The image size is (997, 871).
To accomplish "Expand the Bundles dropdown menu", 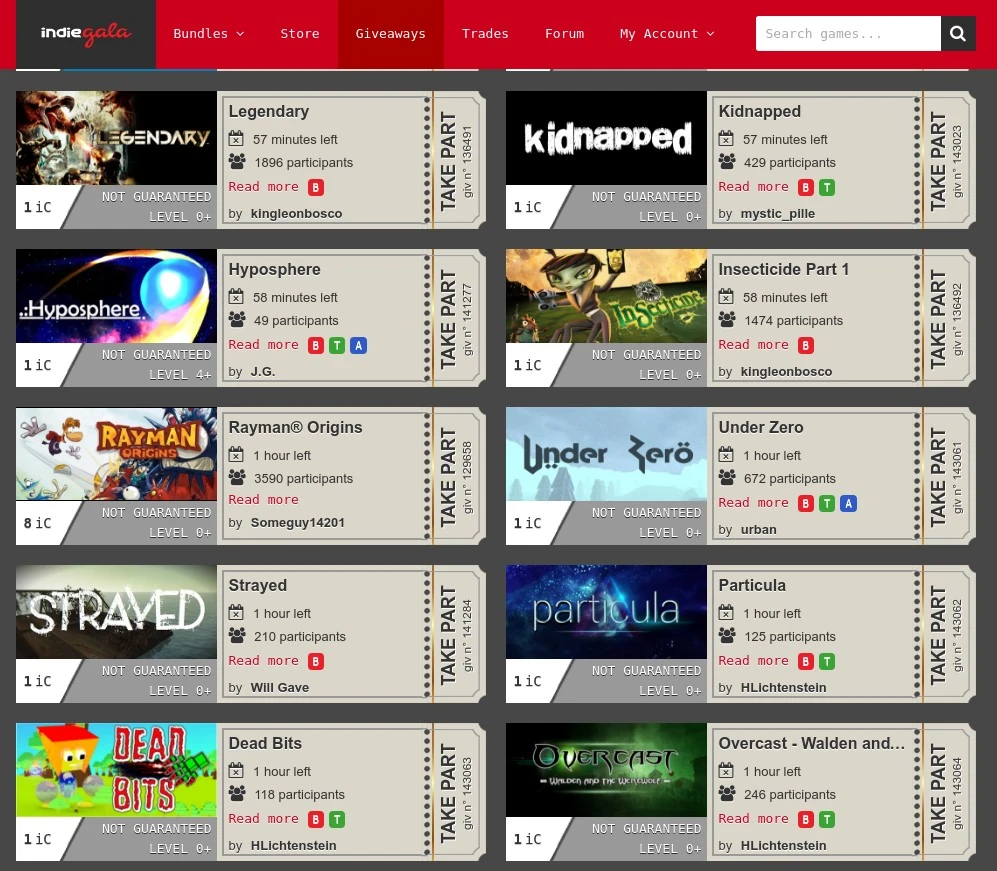I will pos(209,34).
